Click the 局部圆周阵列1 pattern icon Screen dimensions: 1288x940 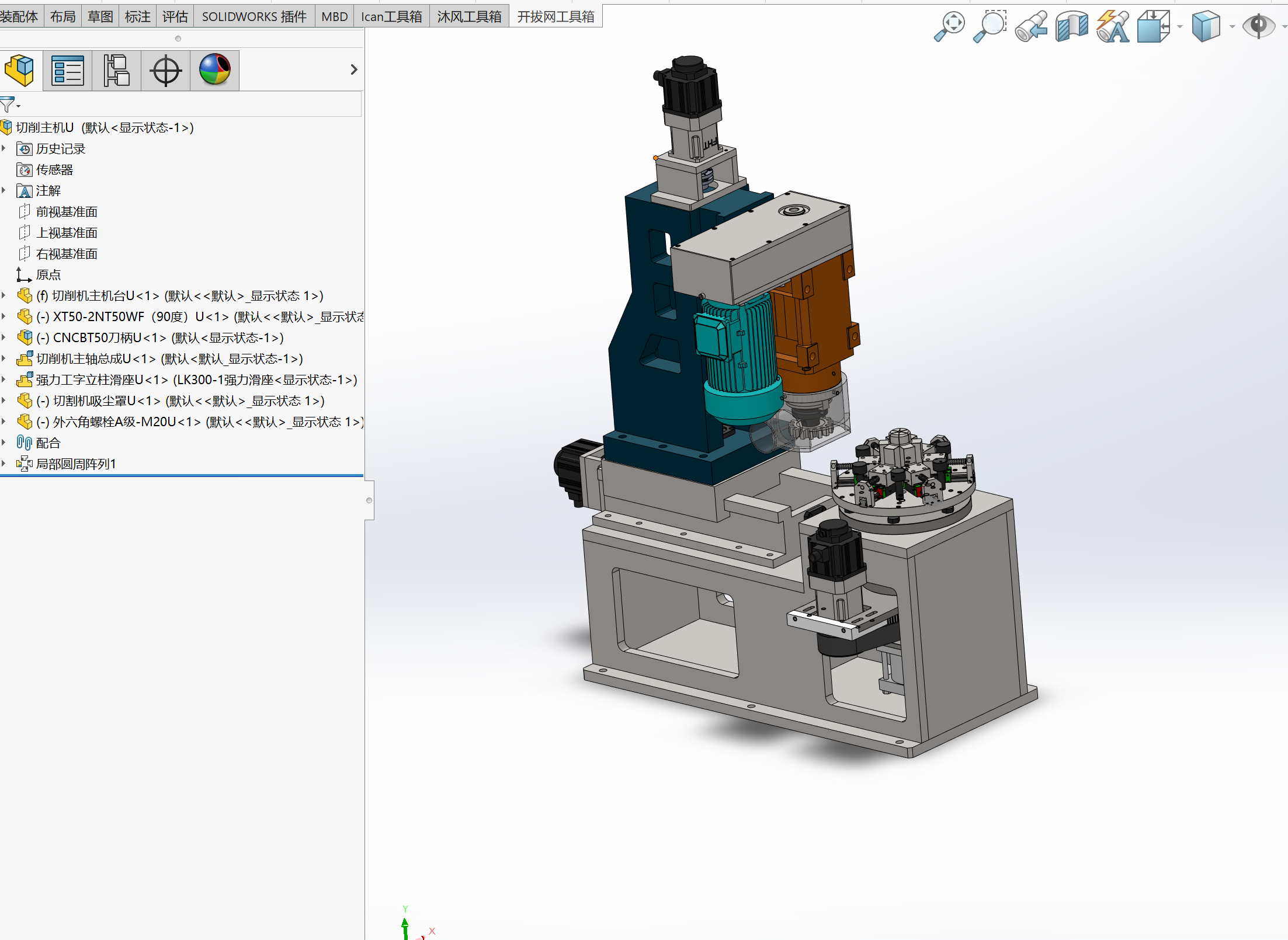pyautogui.click(x=25, y=464)
